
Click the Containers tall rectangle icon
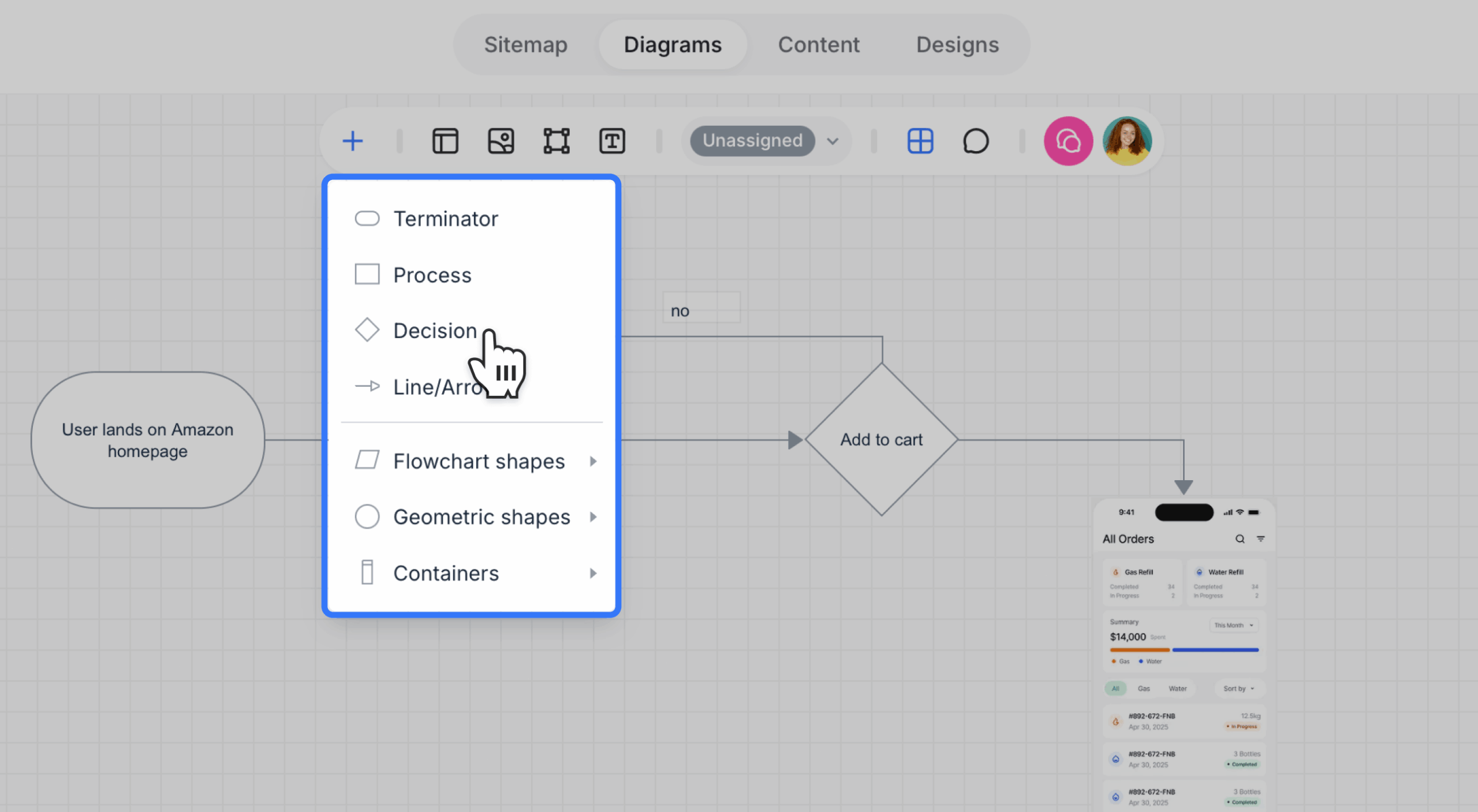(367, 572)
